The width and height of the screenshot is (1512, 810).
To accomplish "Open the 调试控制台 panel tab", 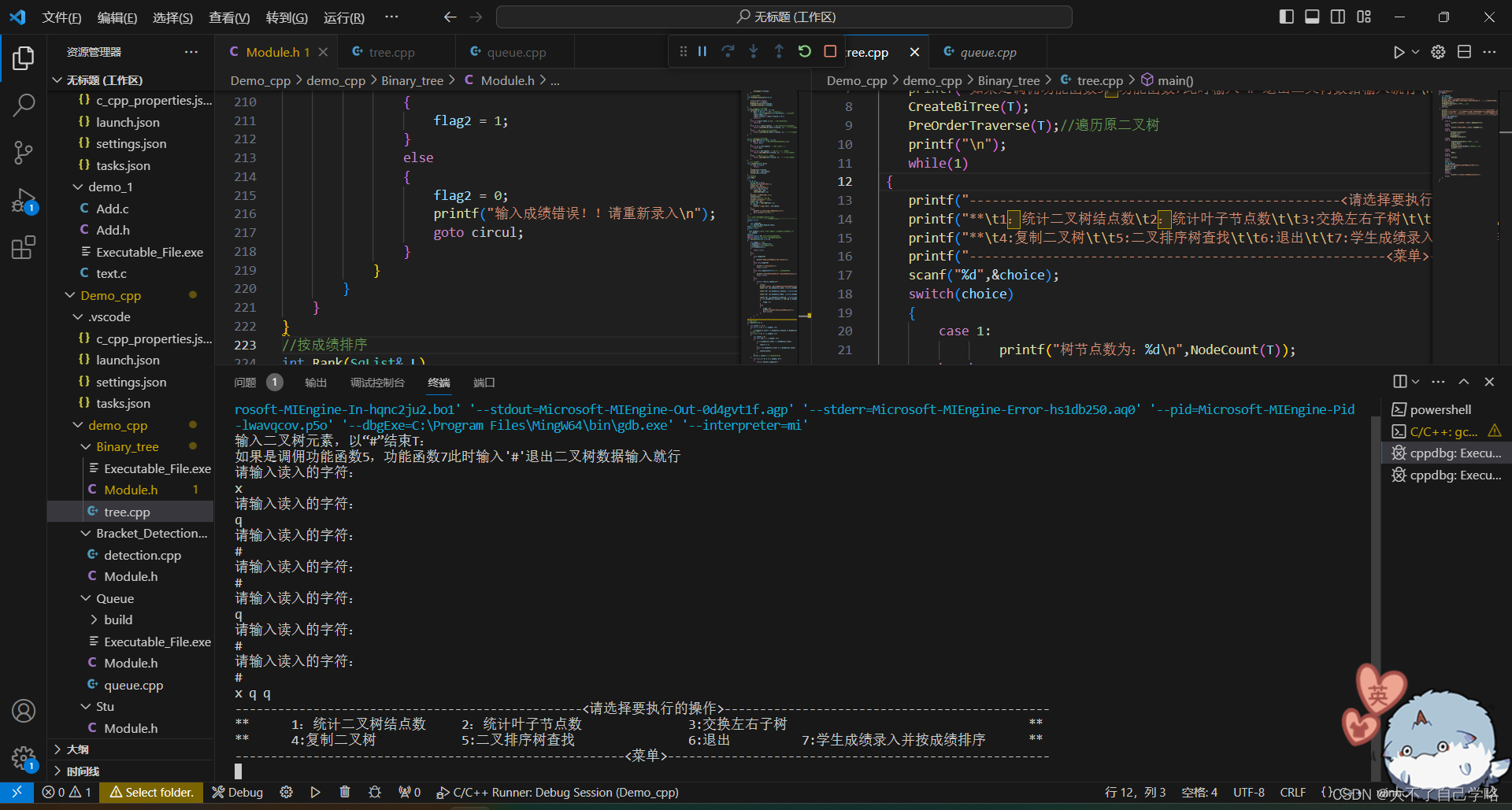I will [x=377, y=383].
